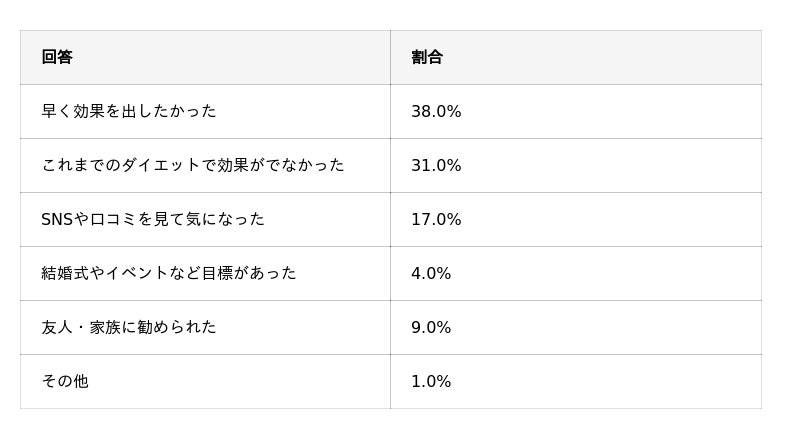Click the 割合 column header
The height and width of the screenshot is (439, 800).
coord(427,57)
